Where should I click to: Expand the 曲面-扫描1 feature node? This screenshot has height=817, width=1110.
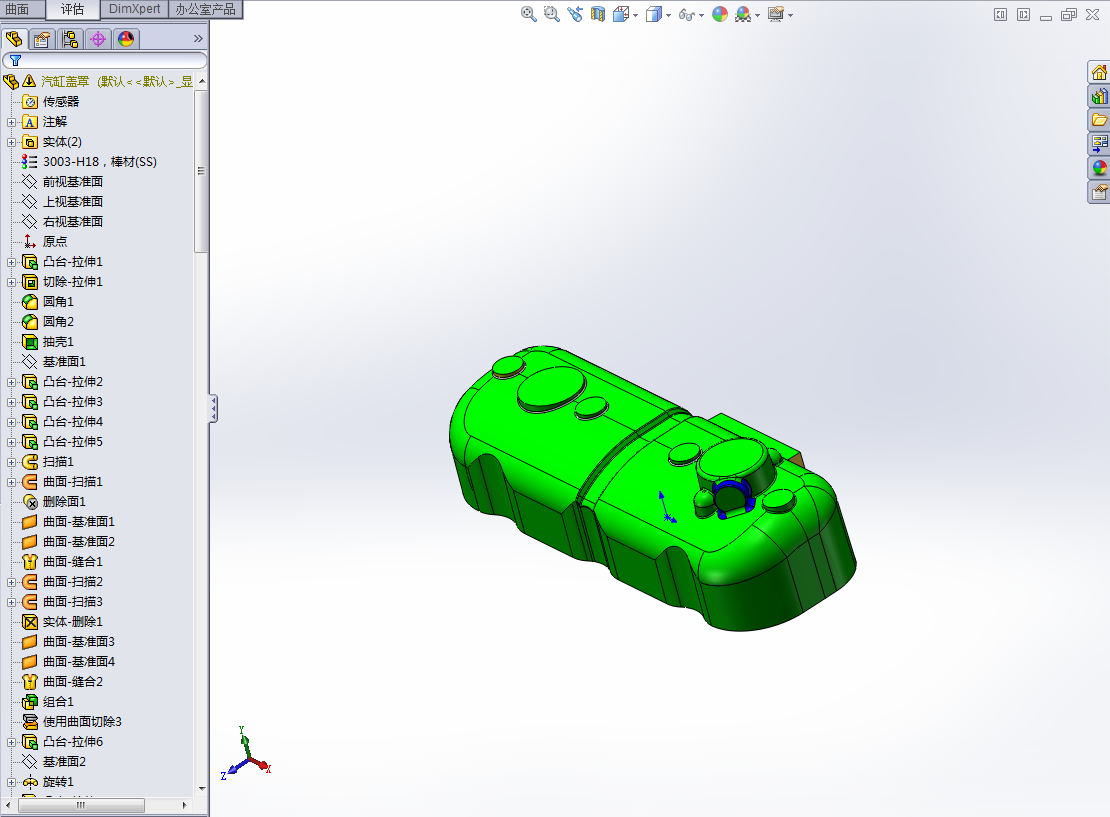click(11, 483)
